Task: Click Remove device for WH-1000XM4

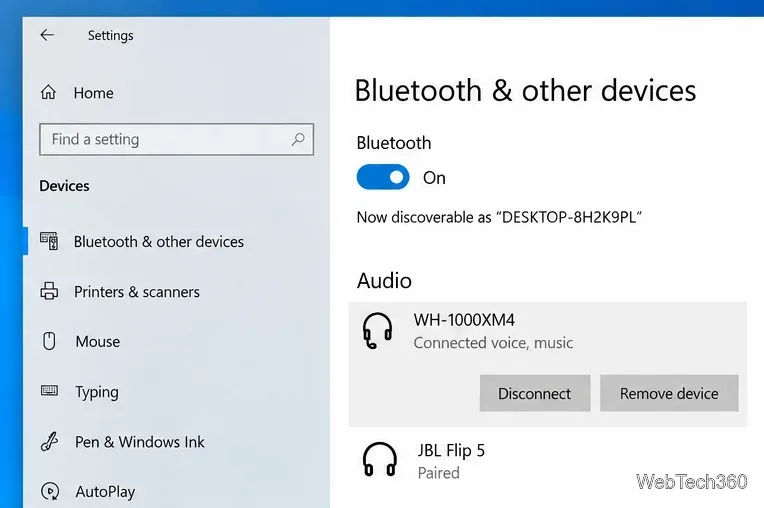Action: pos(669,393)
